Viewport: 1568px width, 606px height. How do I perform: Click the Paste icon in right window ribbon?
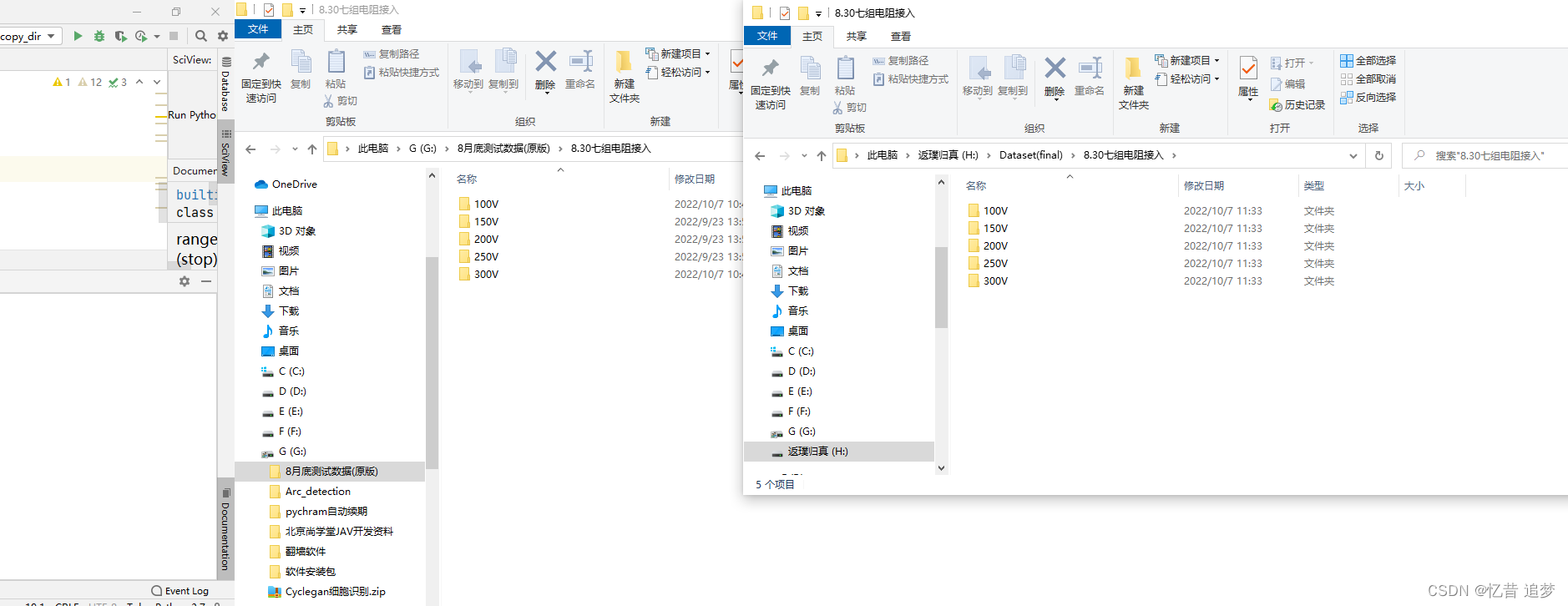point(845,68)
